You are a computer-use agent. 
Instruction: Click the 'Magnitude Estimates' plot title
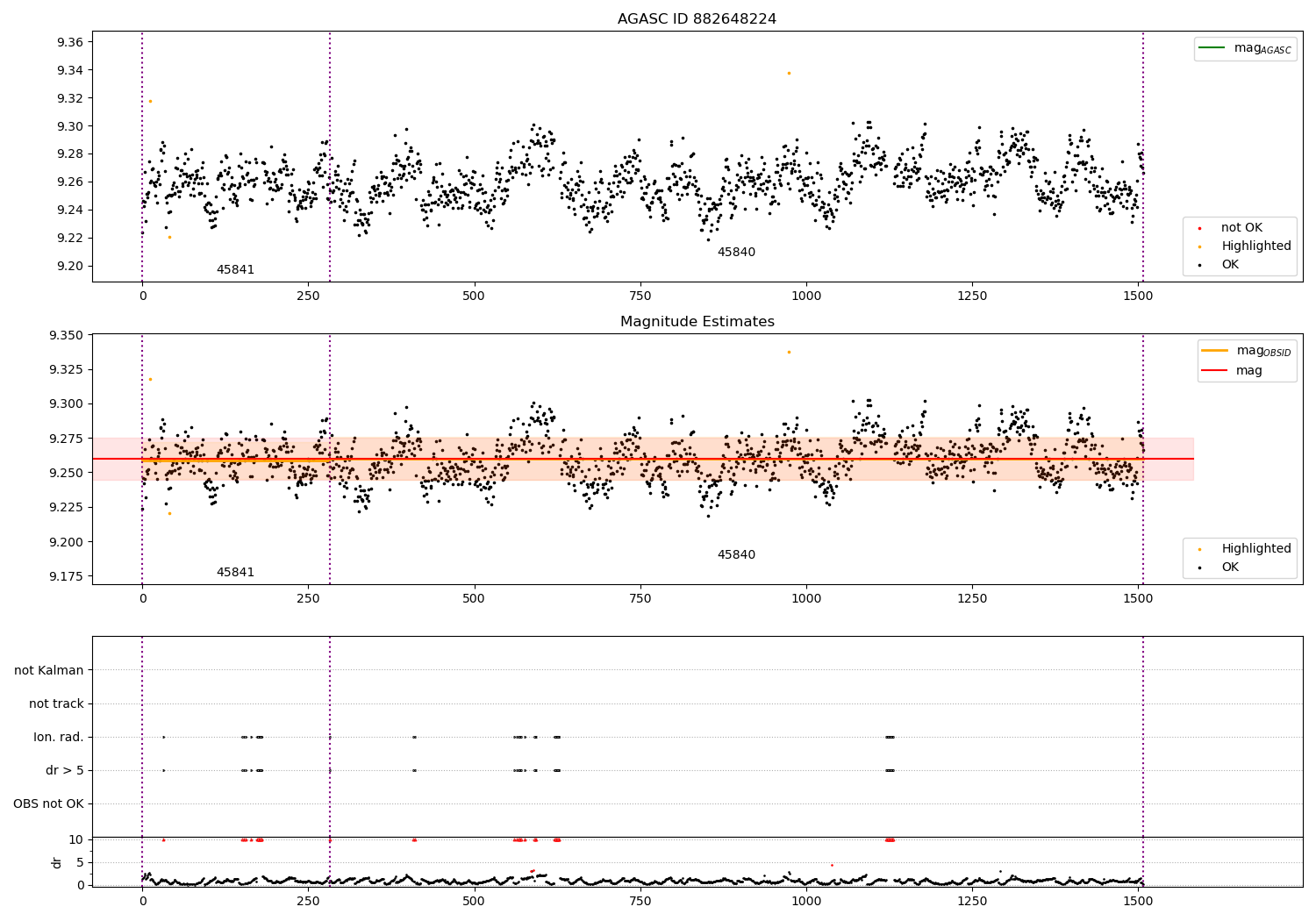(697, 322)
